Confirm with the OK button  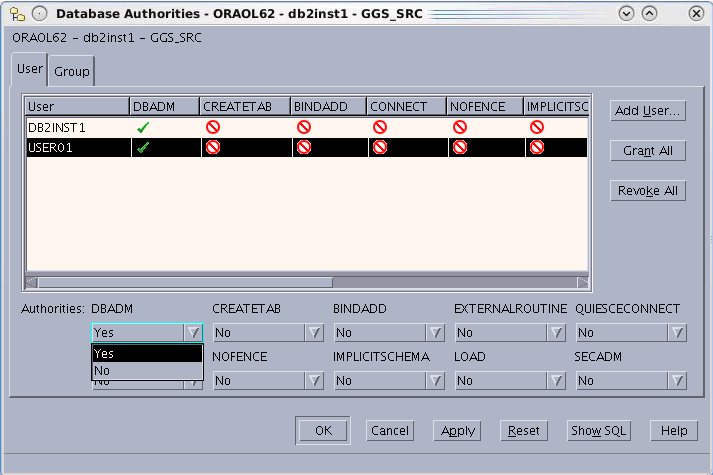click(x=323, y=430)
